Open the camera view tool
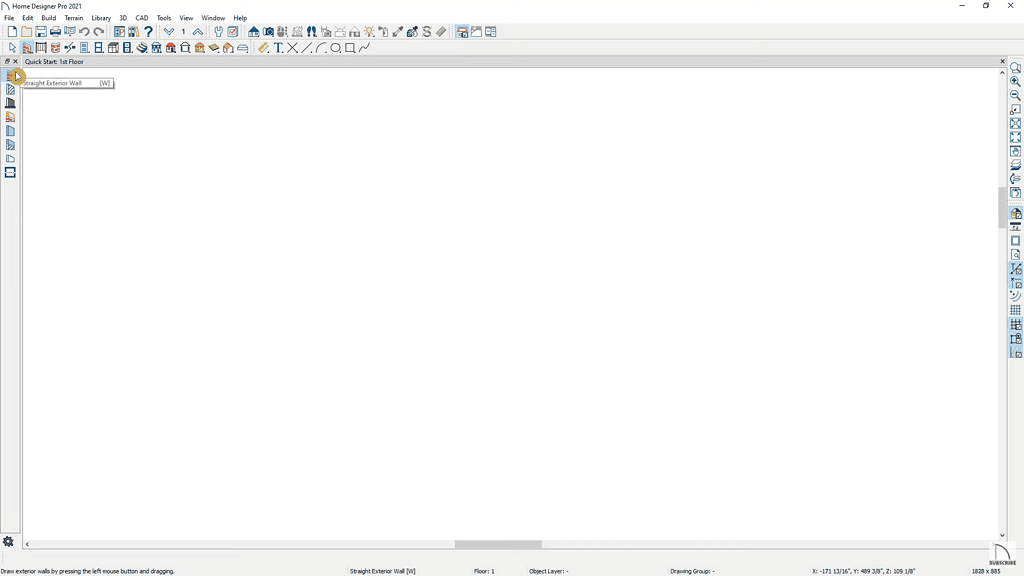 (x=268, y=31)
